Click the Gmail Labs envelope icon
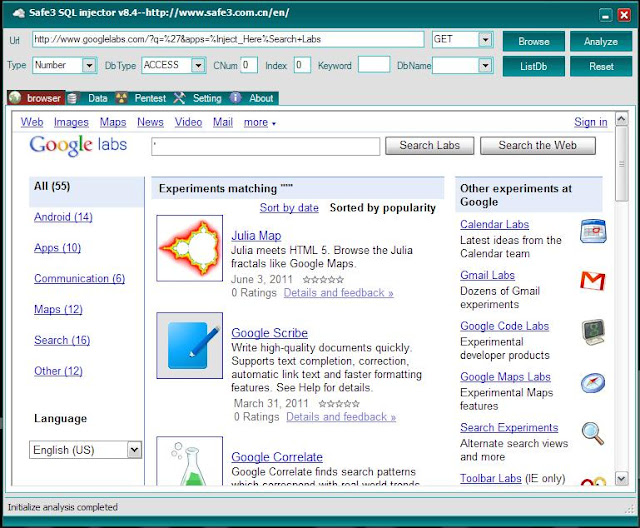 [x=593, y=281]
